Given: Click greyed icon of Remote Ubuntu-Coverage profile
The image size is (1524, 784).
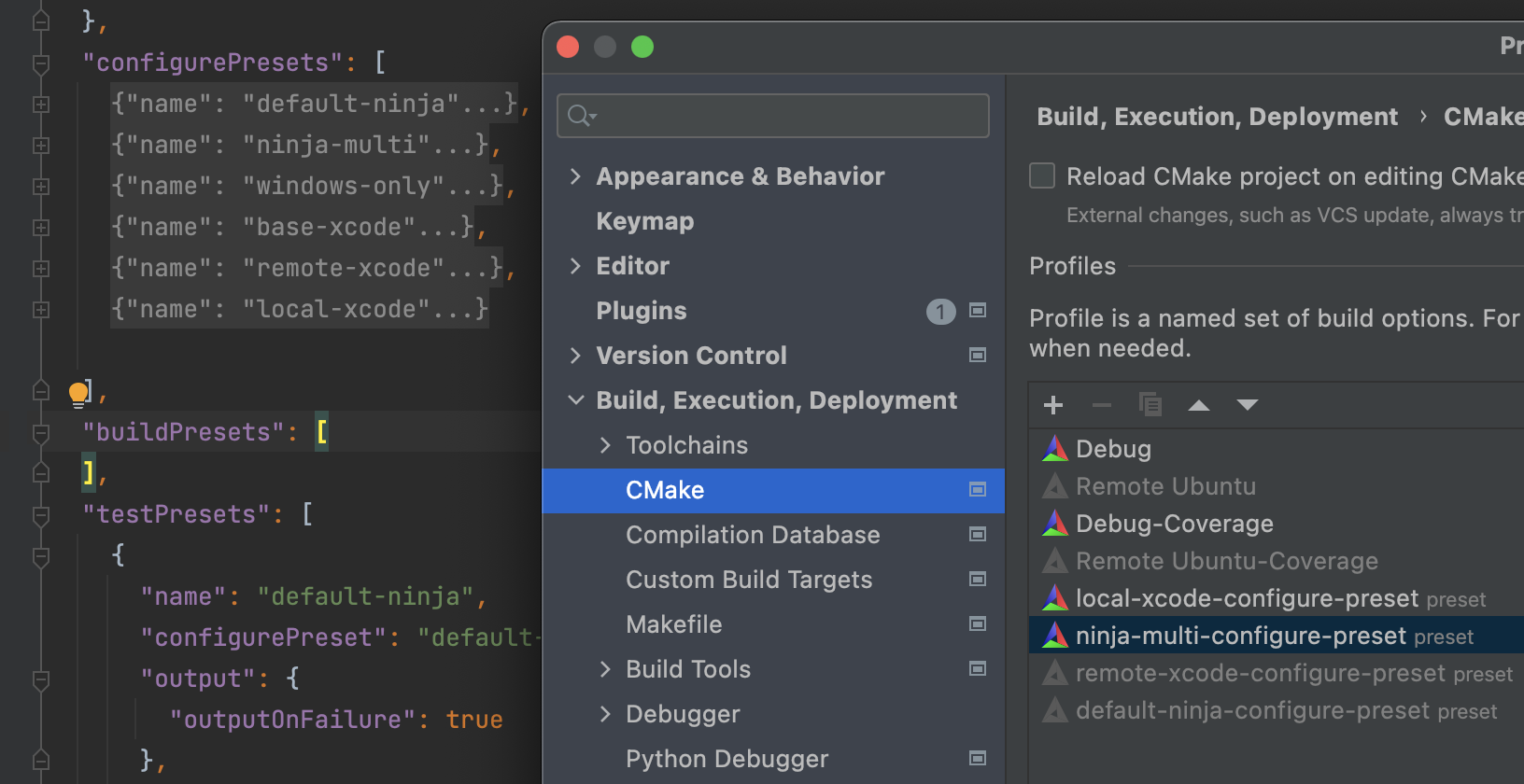Looking at the screenshot, I should coord(1055,561).
